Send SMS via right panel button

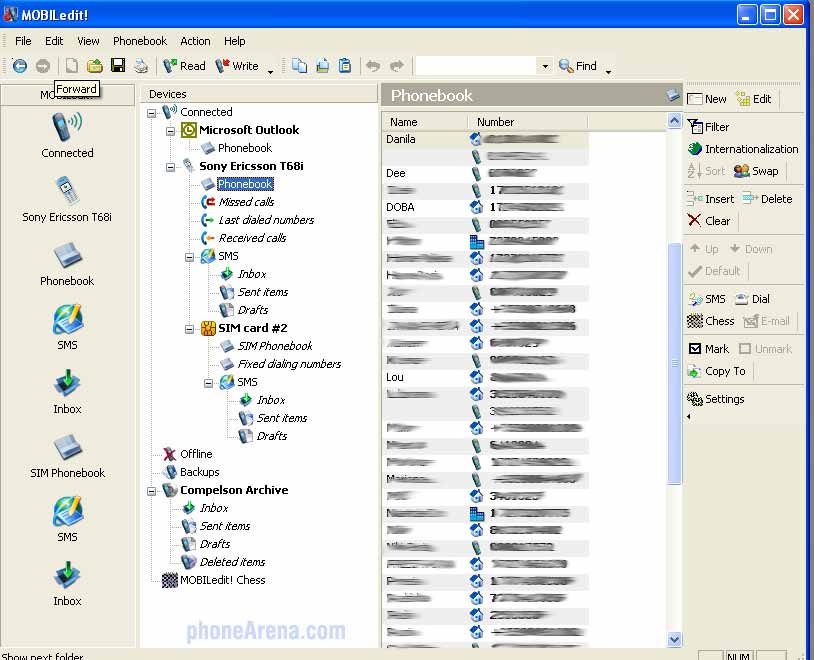pyautogui.click(x=707, y=299)
